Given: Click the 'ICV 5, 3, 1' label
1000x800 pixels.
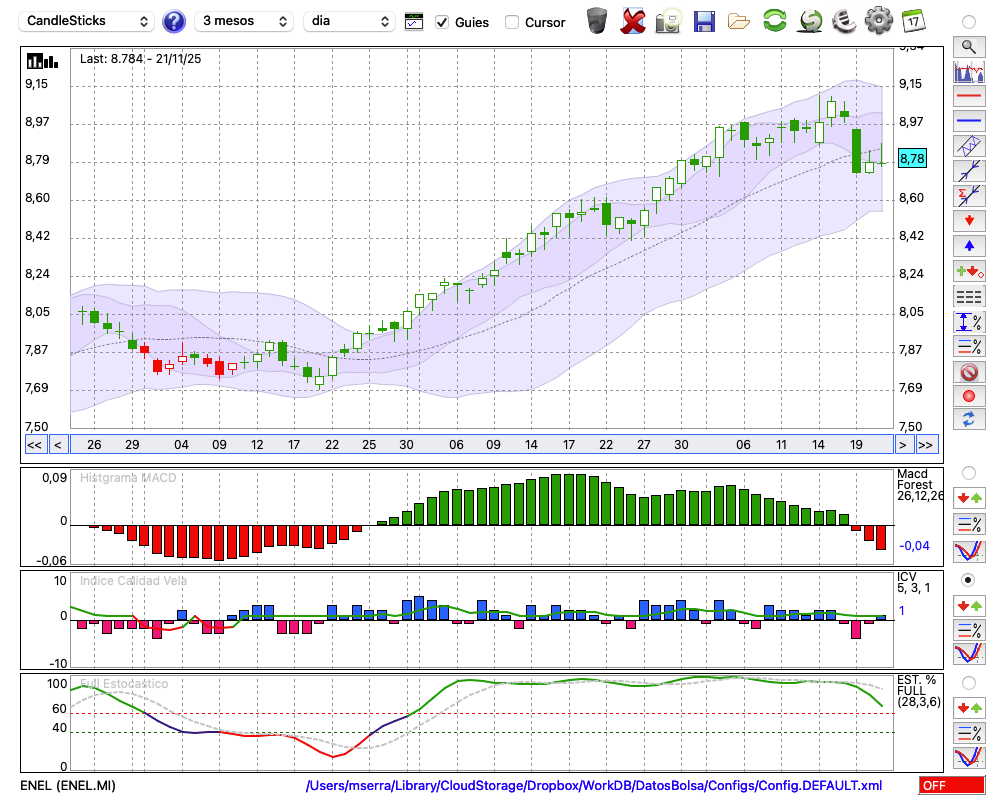Looking at the screenshot, I should (913, 582).
